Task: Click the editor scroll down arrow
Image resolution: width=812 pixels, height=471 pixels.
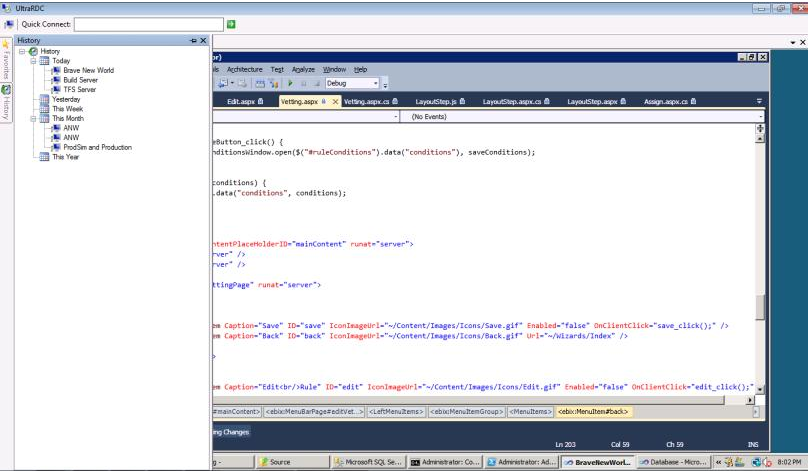Action: click(760, 389)
